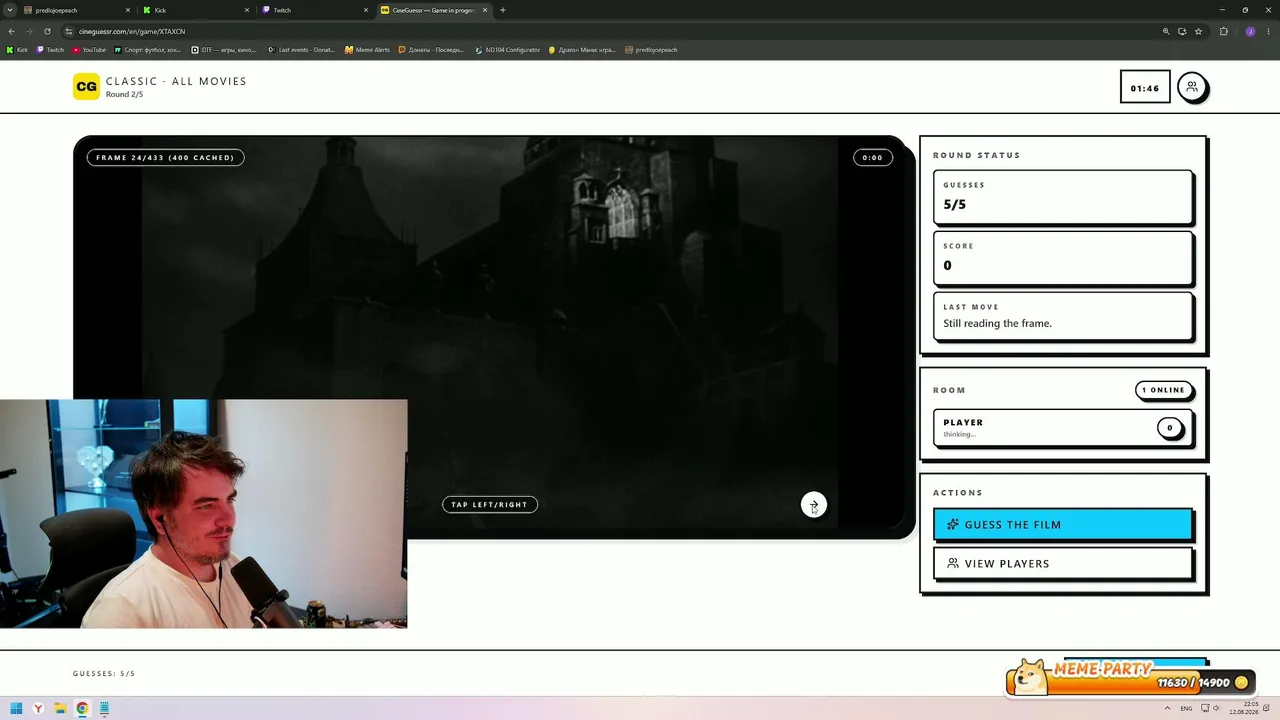
Task: Click the Tap Left/Right hint pill
Action: pos(490,505)
